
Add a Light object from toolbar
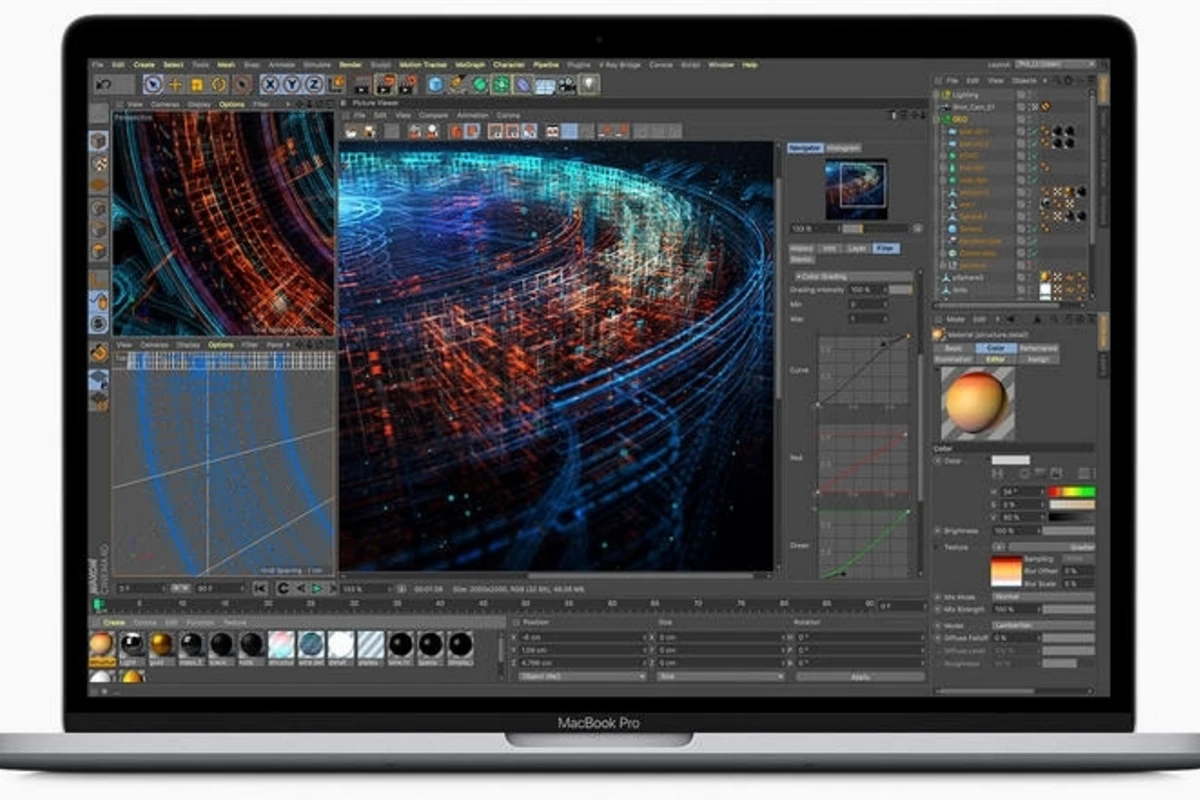tap(590, 85)
